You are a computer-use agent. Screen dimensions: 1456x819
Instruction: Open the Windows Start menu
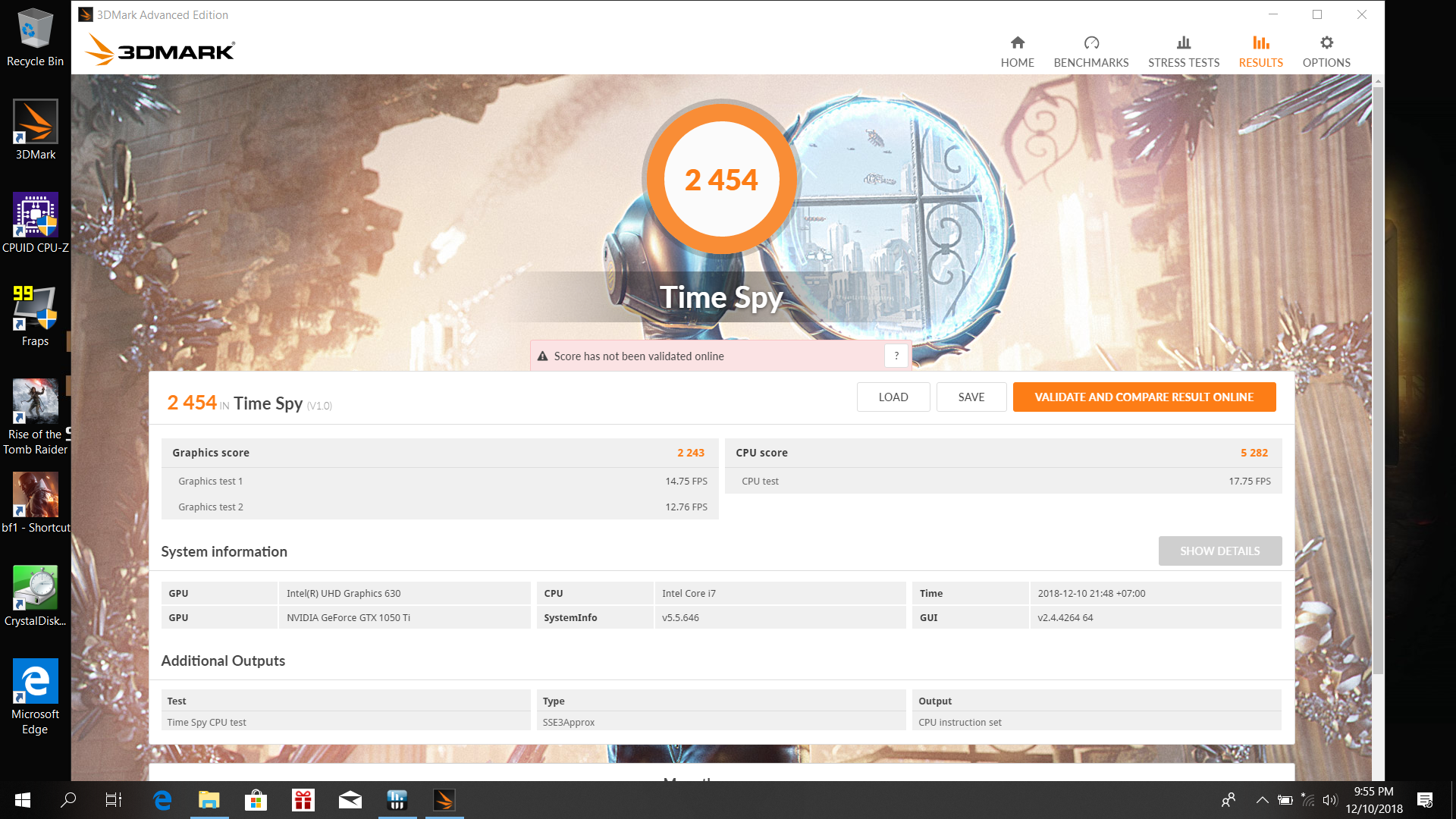[x=23, y=800]
